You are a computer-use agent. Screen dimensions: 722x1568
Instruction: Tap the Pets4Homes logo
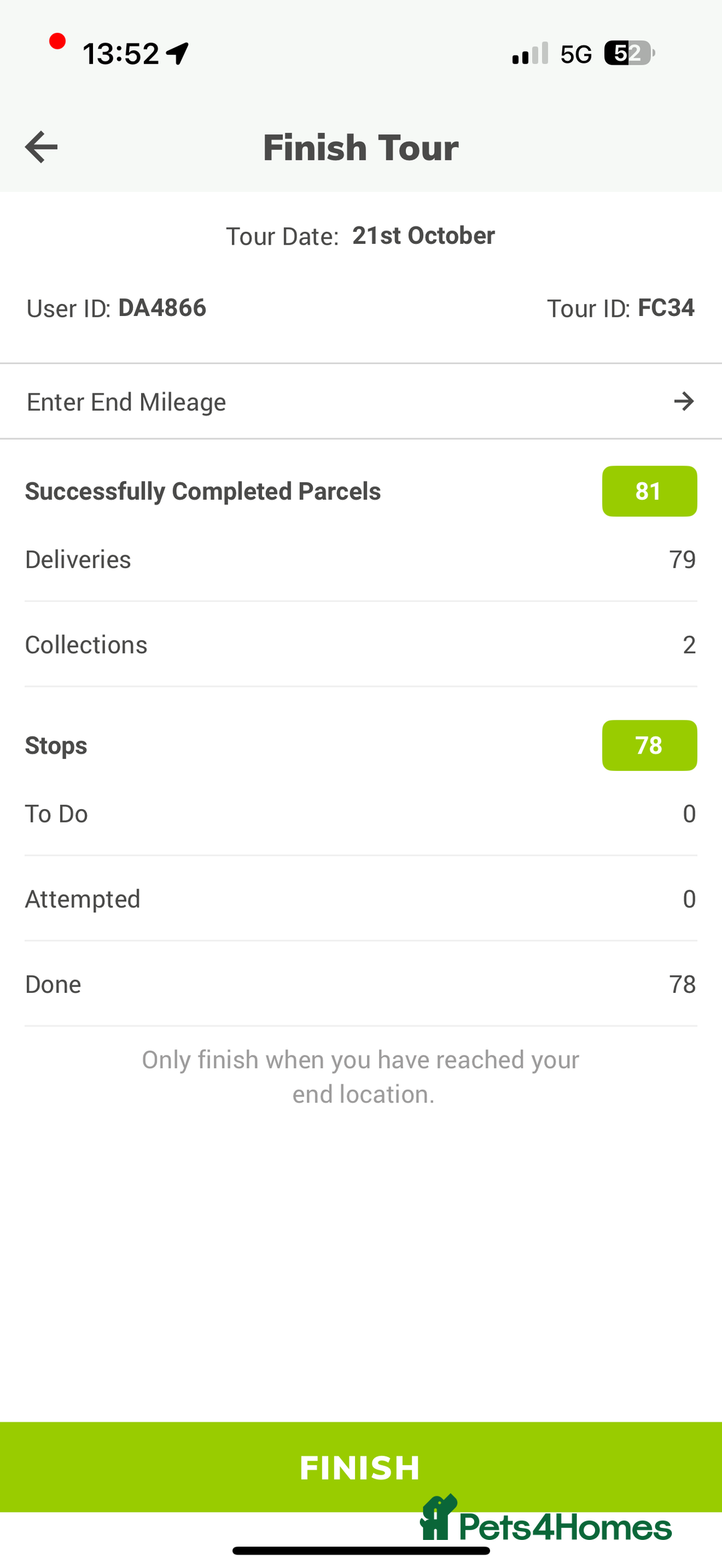(x=546, y=1522)
